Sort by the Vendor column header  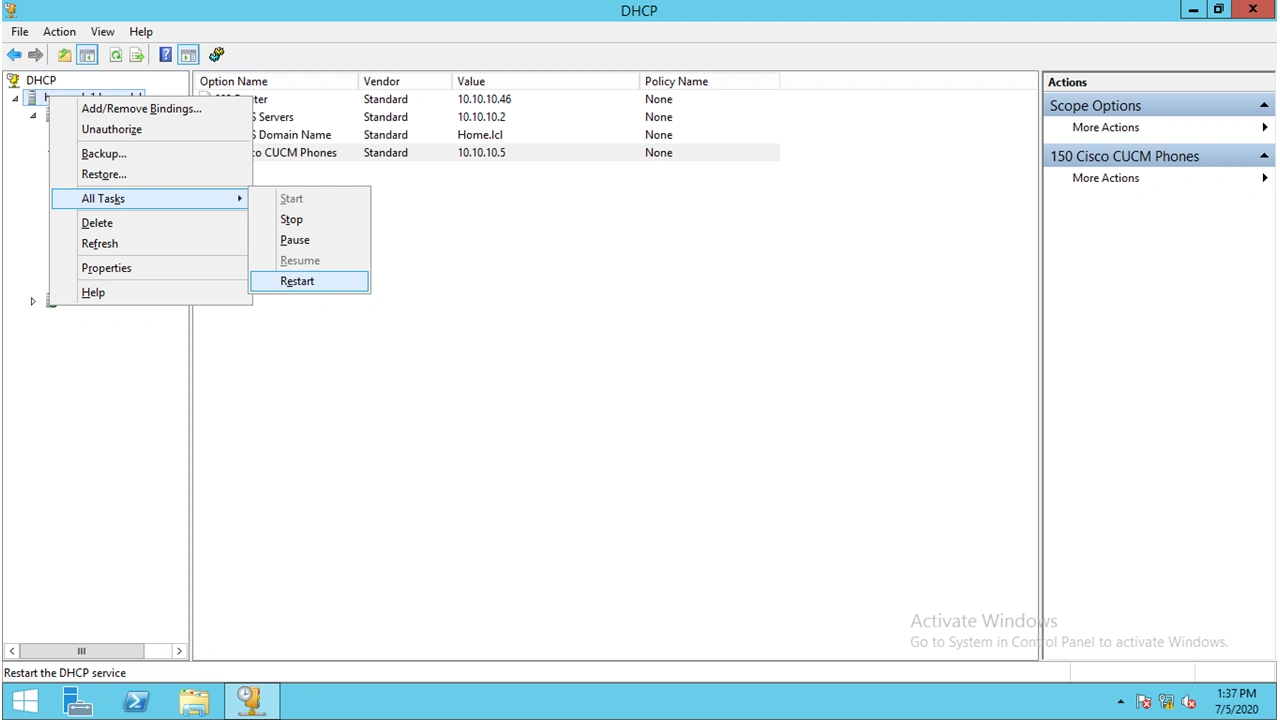coord(405,82)
